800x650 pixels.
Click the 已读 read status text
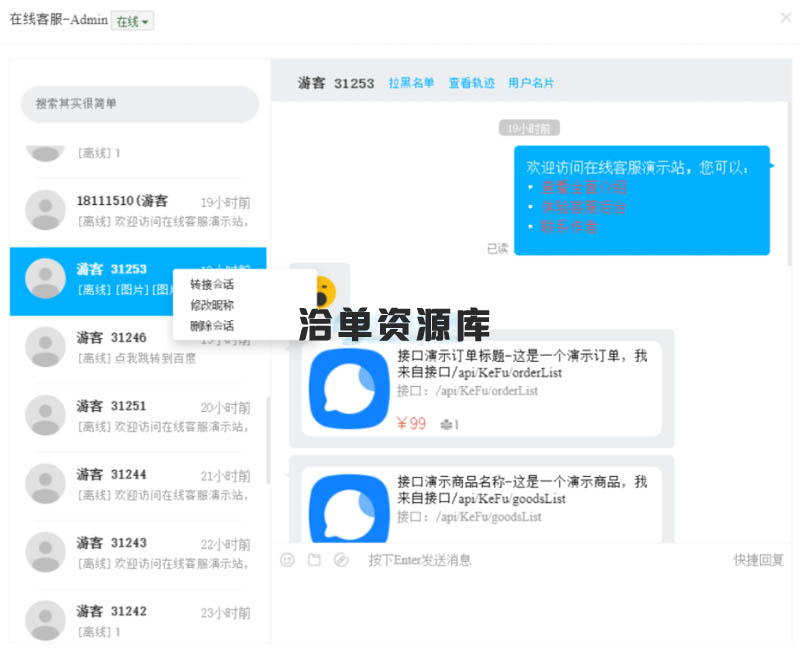coord(497,248)
